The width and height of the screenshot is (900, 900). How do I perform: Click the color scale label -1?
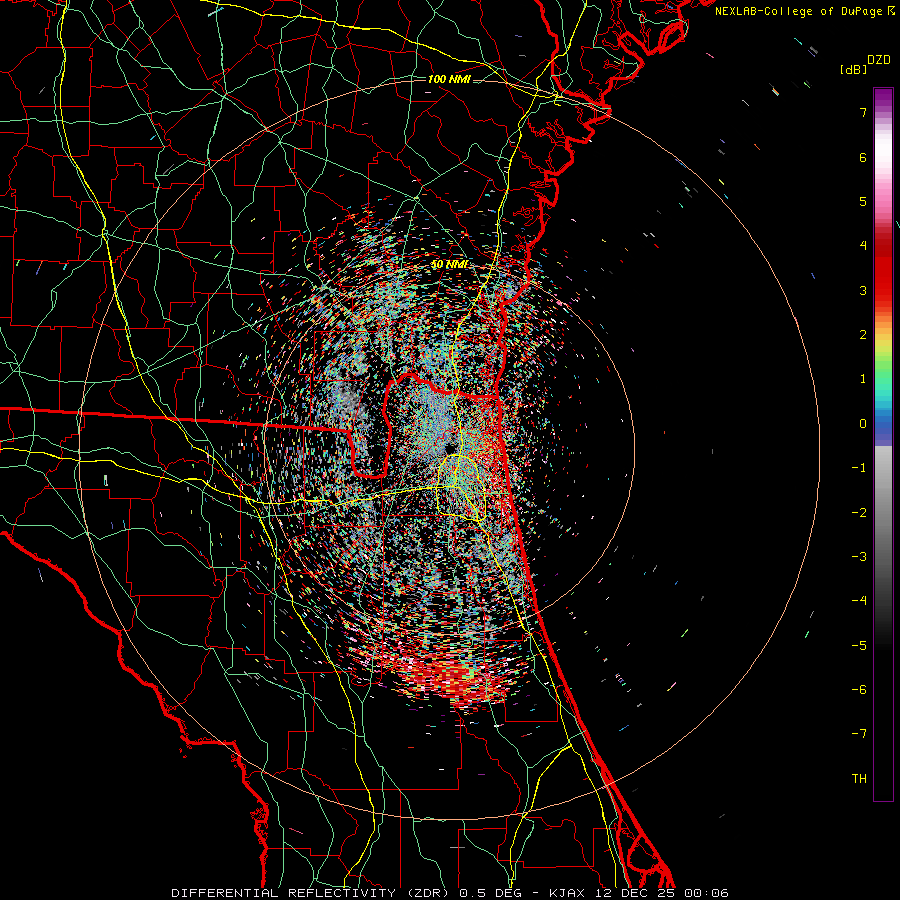coord(859,468)
